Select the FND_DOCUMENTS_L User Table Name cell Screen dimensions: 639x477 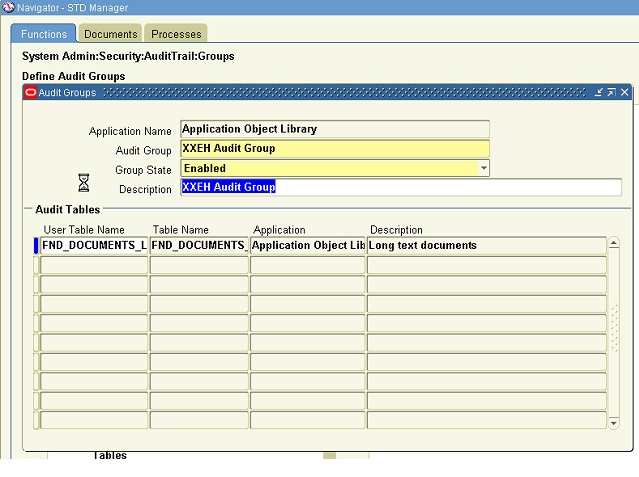click(x=93, y=245)
